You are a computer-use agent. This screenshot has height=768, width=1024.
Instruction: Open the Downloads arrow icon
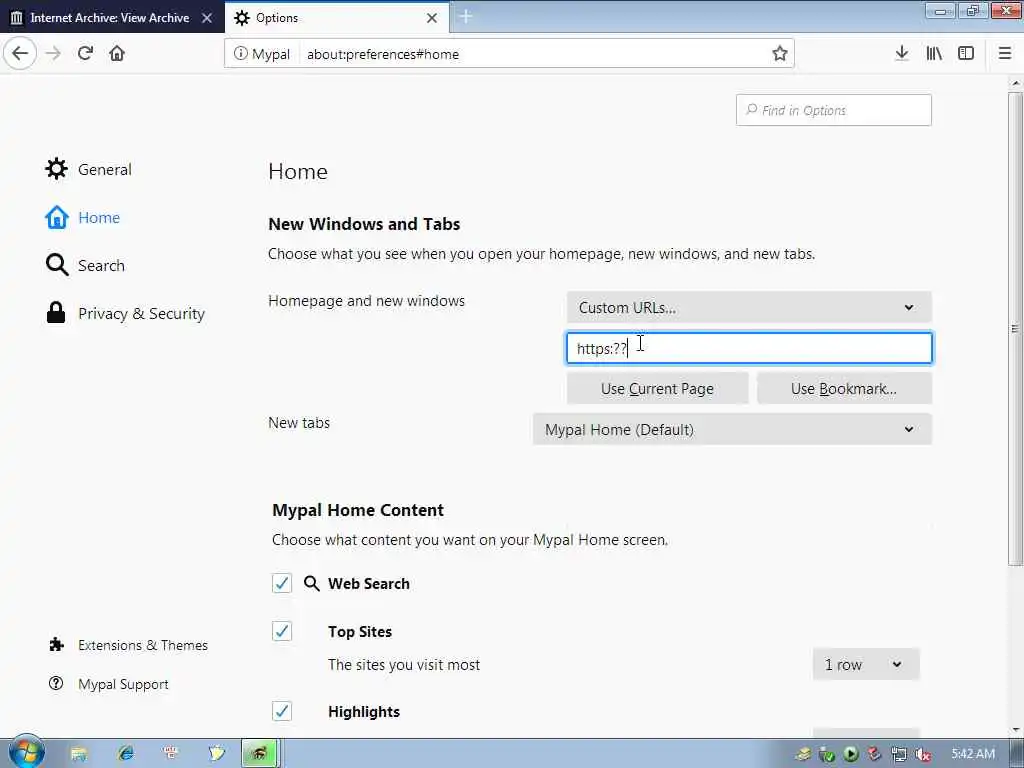(x=902, y=54)
